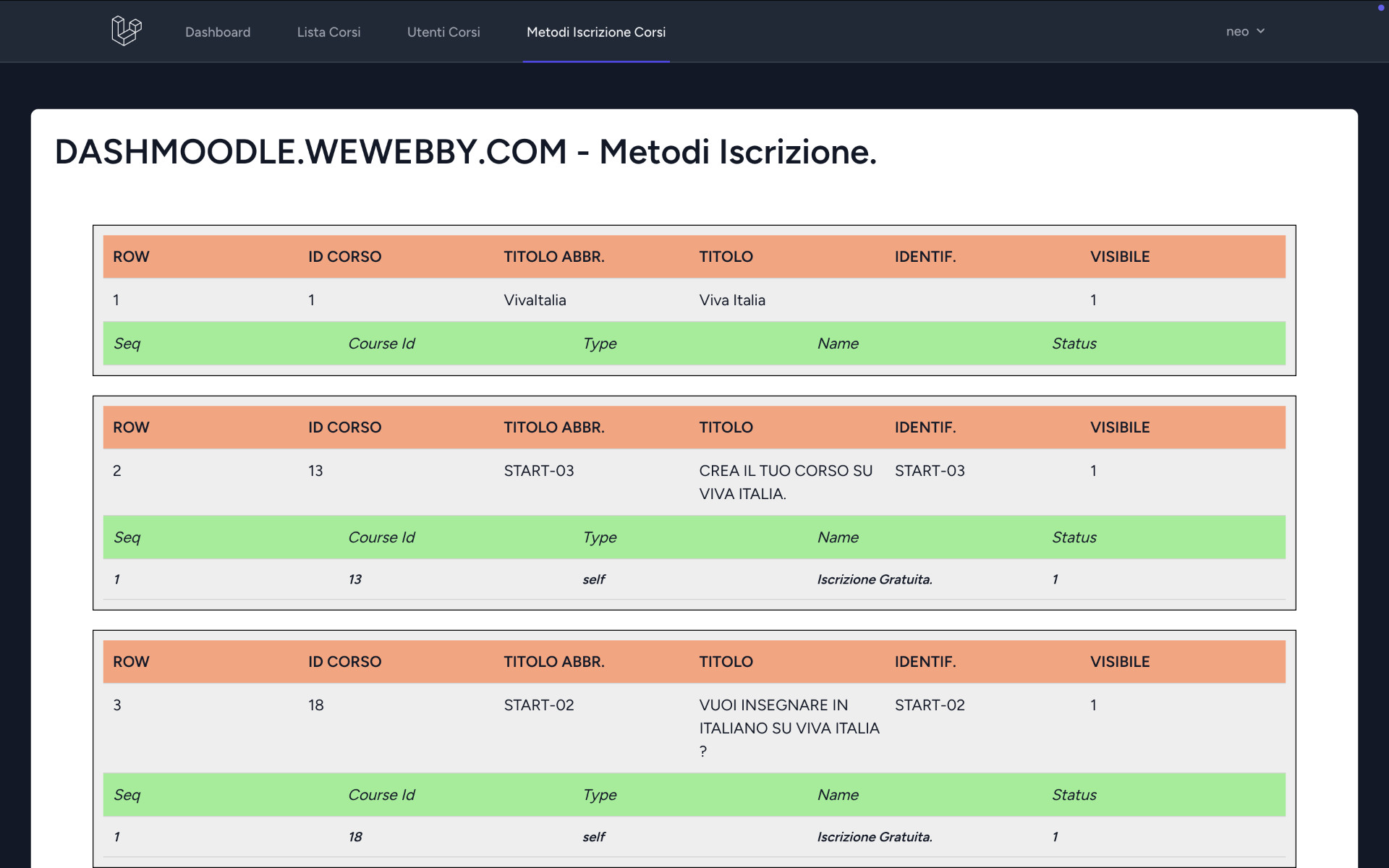Click the TITOLO header in the third table
The height and width of the screenshot is (868, 1389).
(x=726, y=661)
